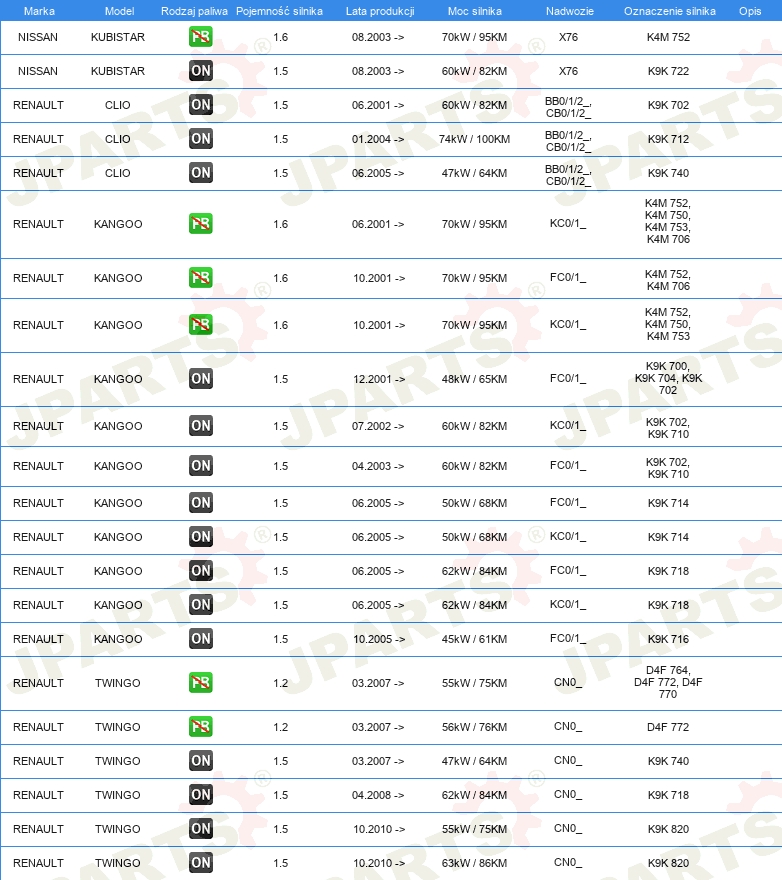Select the 63kW / 86KM power cell
Image resolution: width=782 pixels, height=880 pixels.
[x=474, y=863]
